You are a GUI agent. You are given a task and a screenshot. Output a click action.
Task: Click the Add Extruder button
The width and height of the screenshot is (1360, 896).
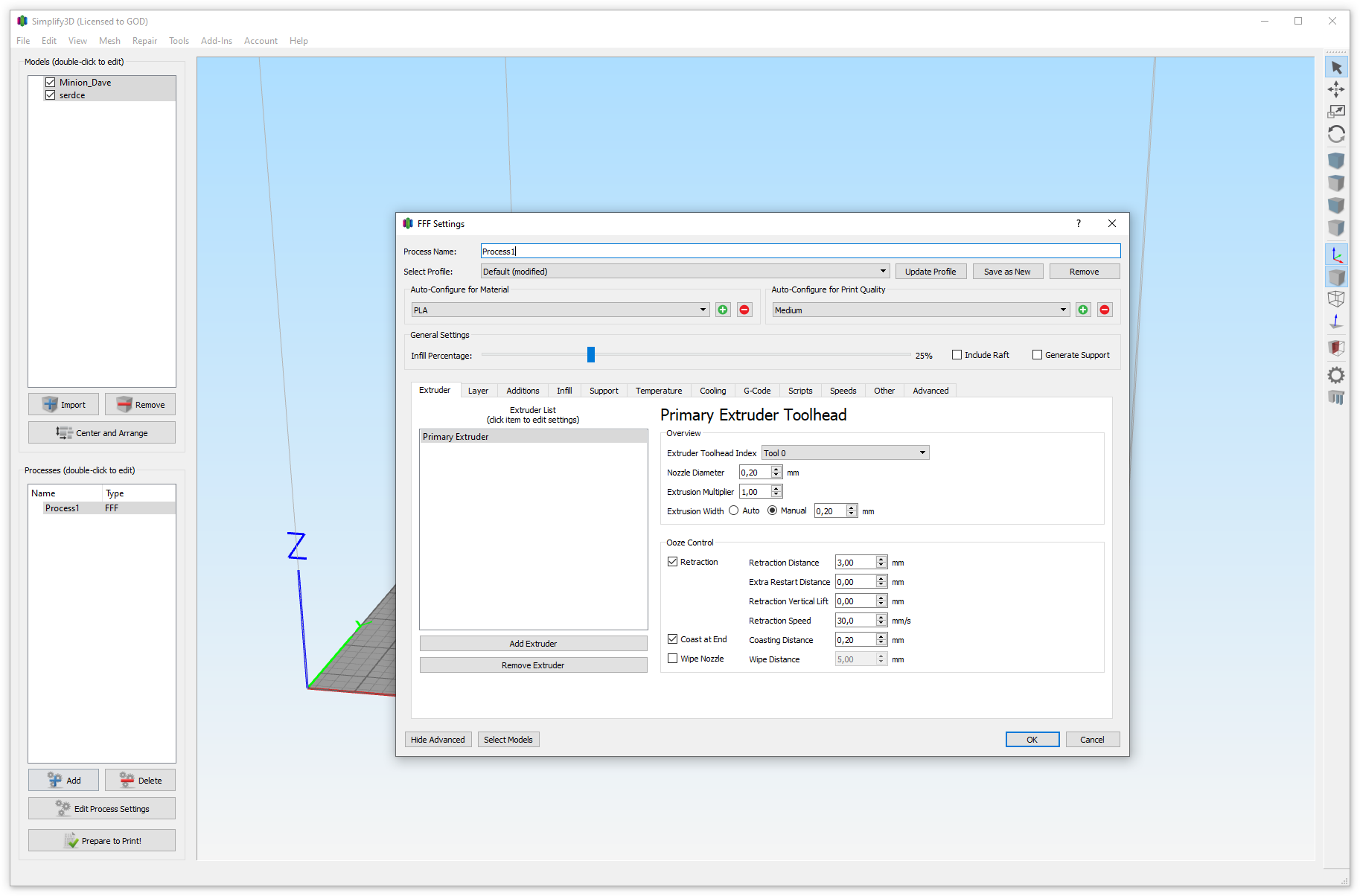(x=533, y=644)
